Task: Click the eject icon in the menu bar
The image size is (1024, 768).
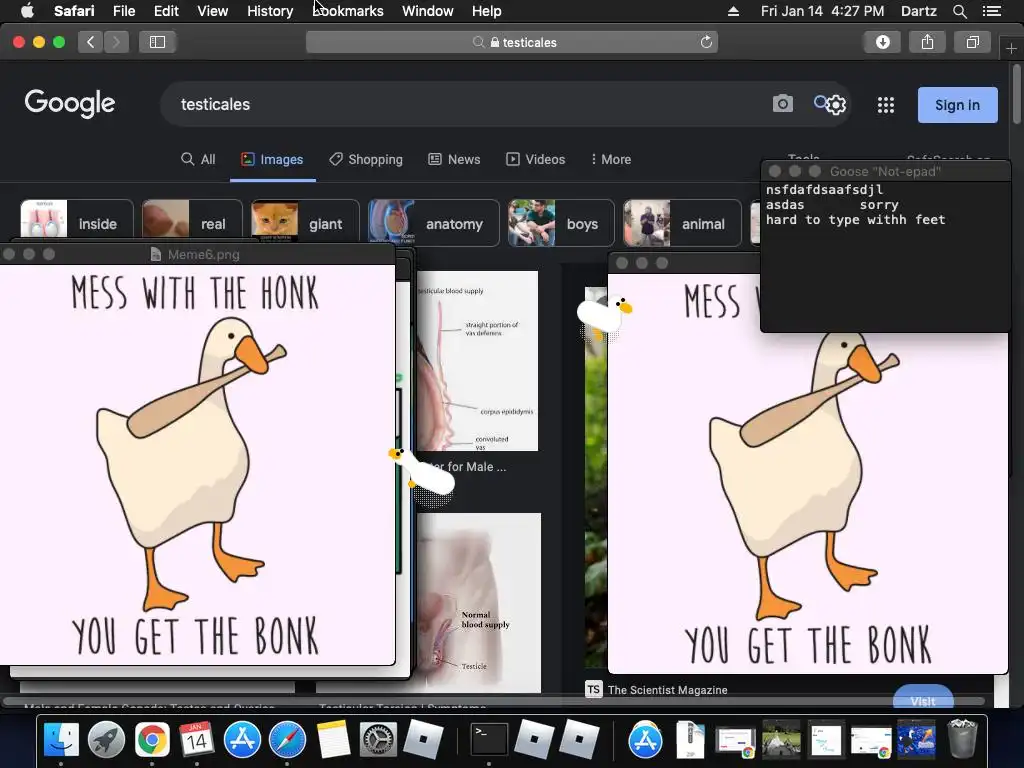Action: pos(733,11)
